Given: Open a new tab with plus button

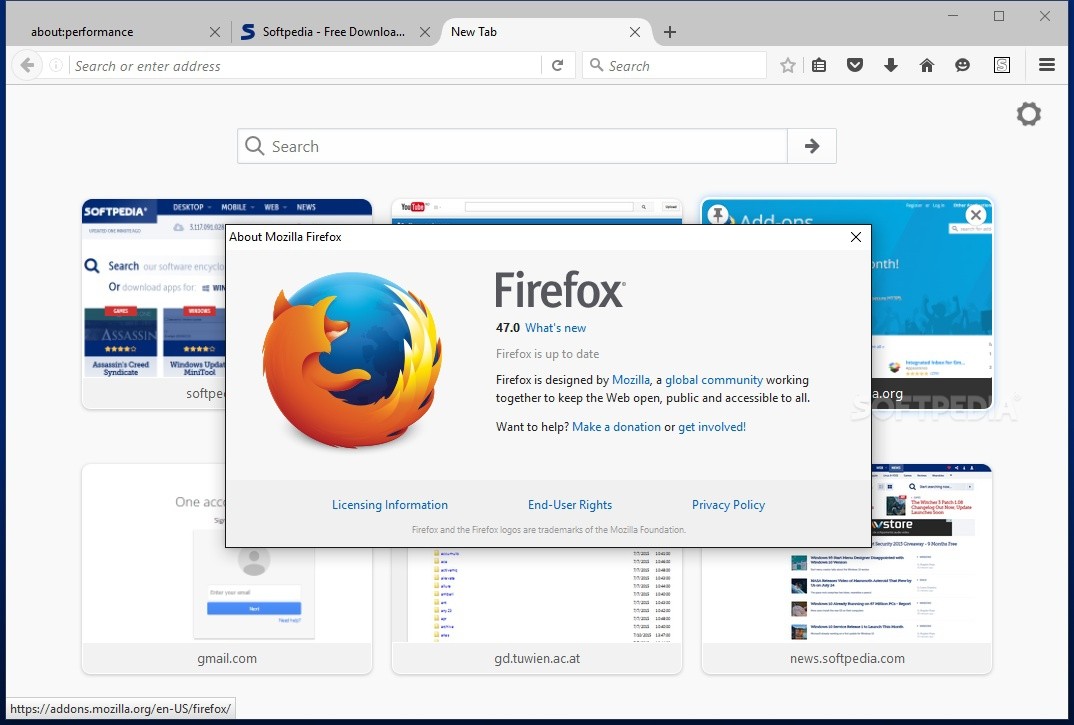Looking at the screenshot, I should 670,32.
